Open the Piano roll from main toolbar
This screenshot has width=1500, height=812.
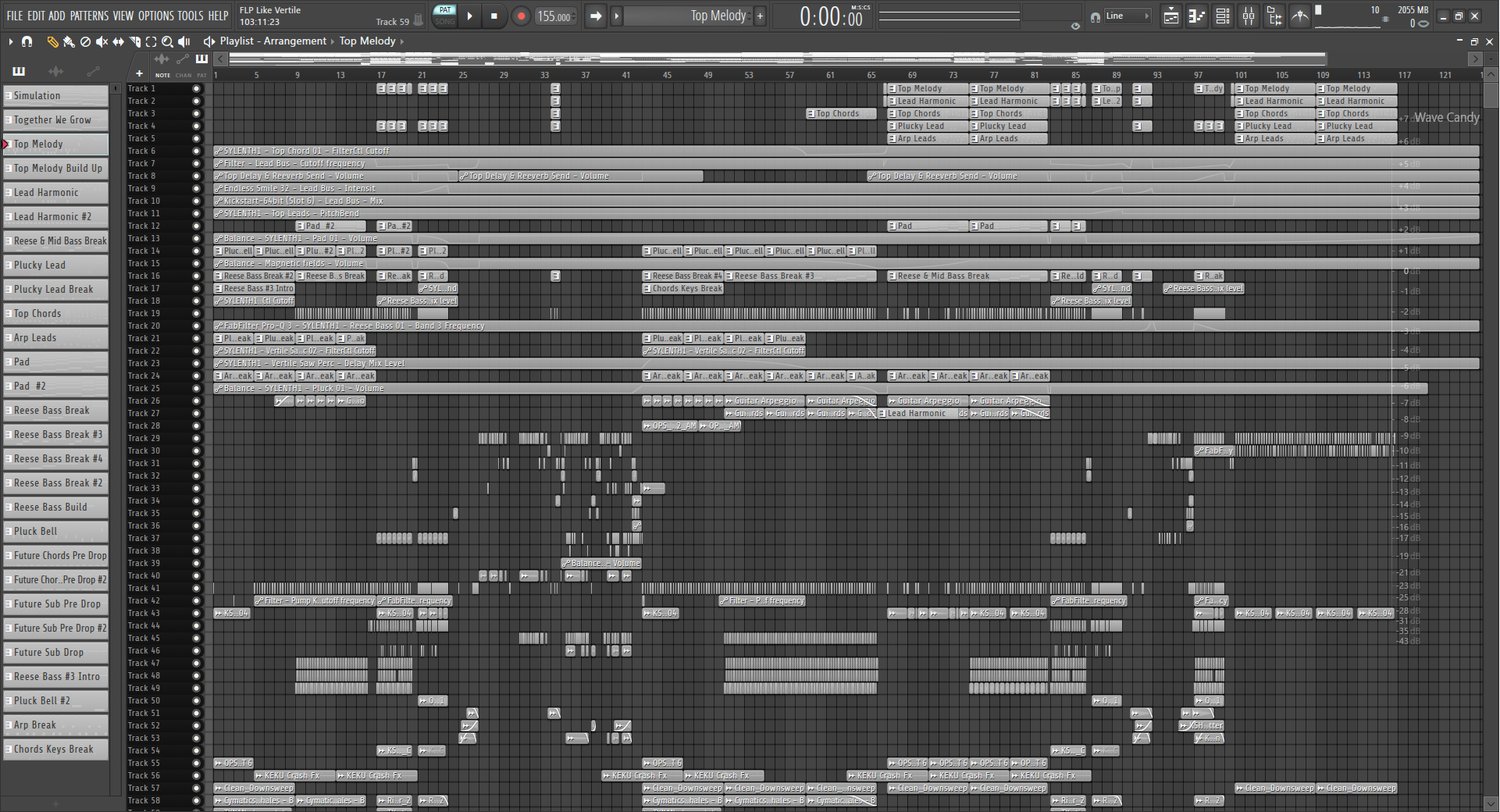coord(1197,16)
